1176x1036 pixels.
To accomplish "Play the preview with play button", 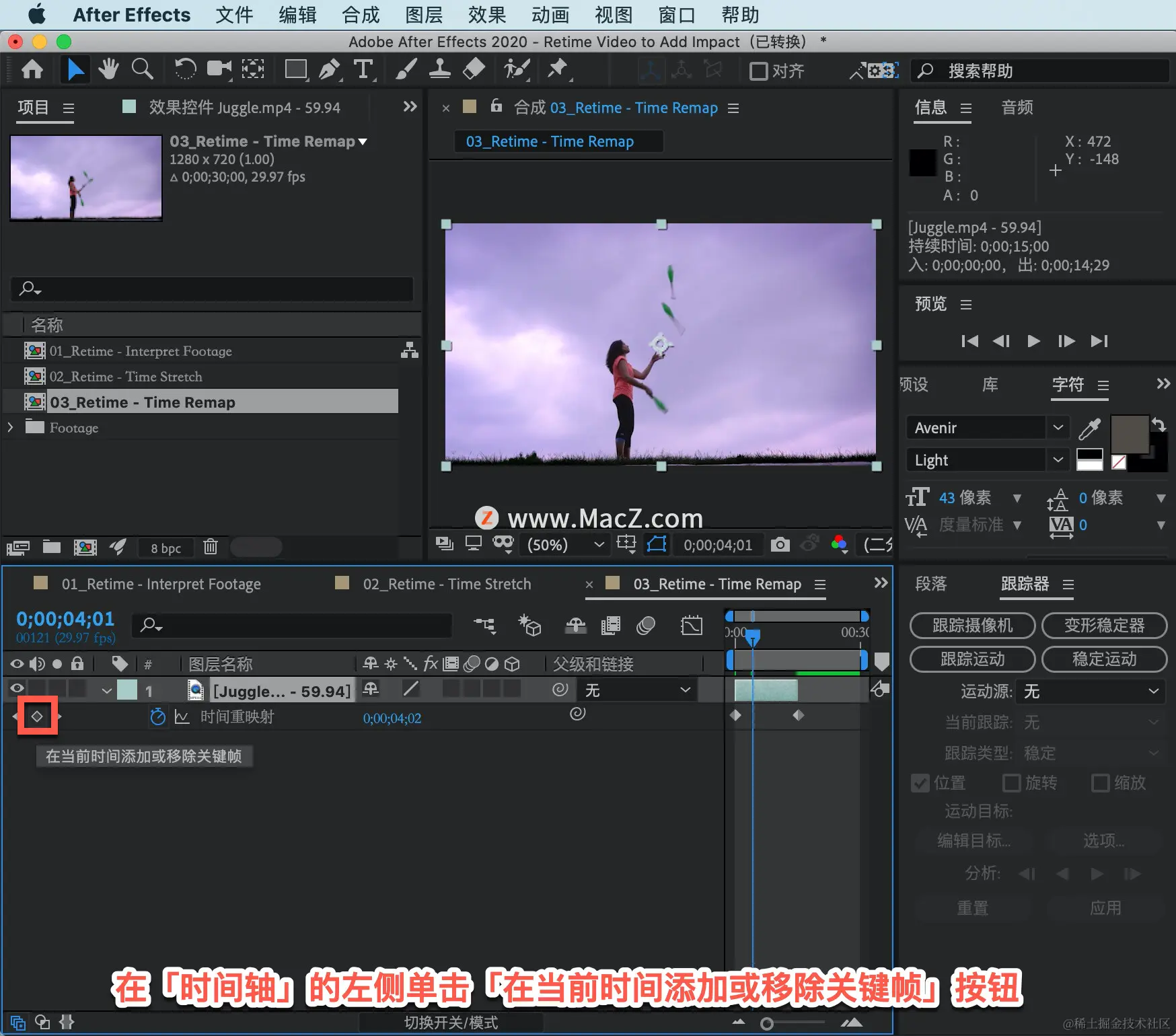I will pos(1033,341).
